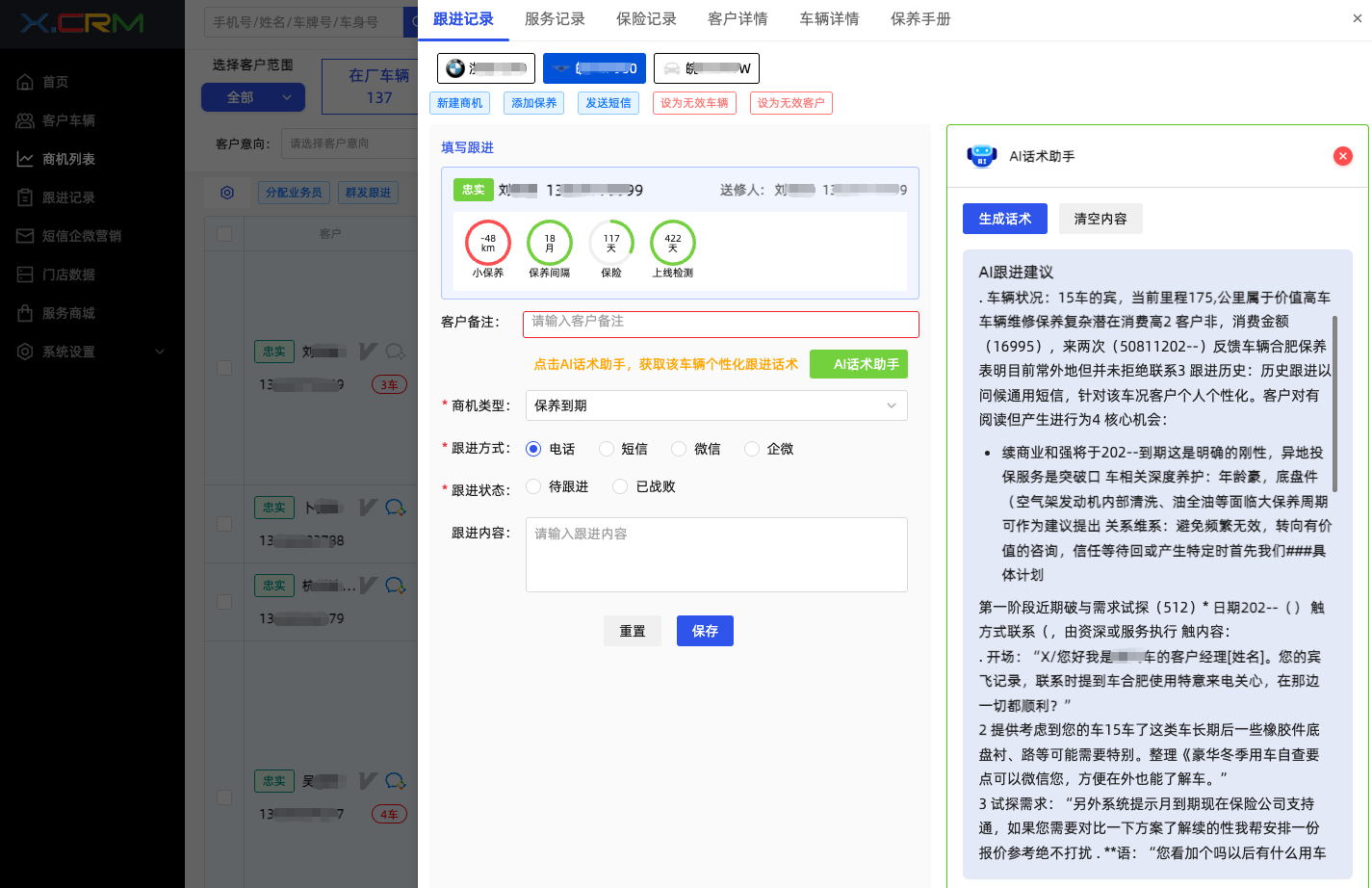1372x888 pixels.
Task: Click the green AI话术助手 button
Action: (x=859, y=364)
